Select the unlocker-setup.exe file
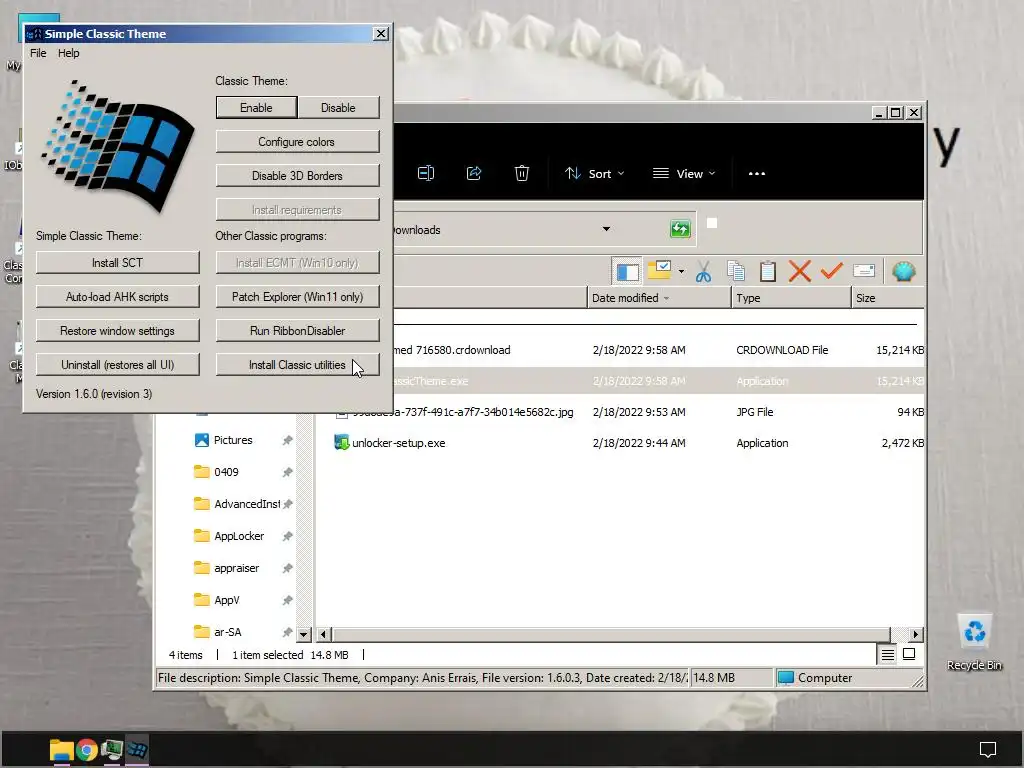 click(x=398, y=443)
